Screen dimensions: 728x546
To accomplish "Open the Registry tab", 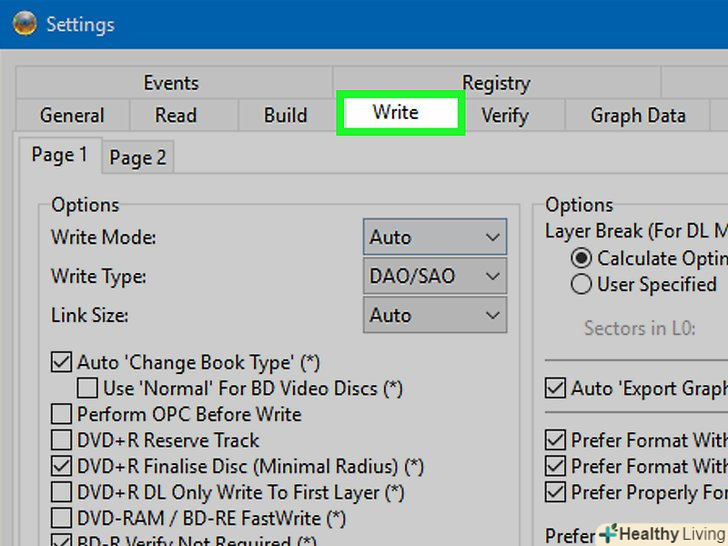I will click(496, 83).
